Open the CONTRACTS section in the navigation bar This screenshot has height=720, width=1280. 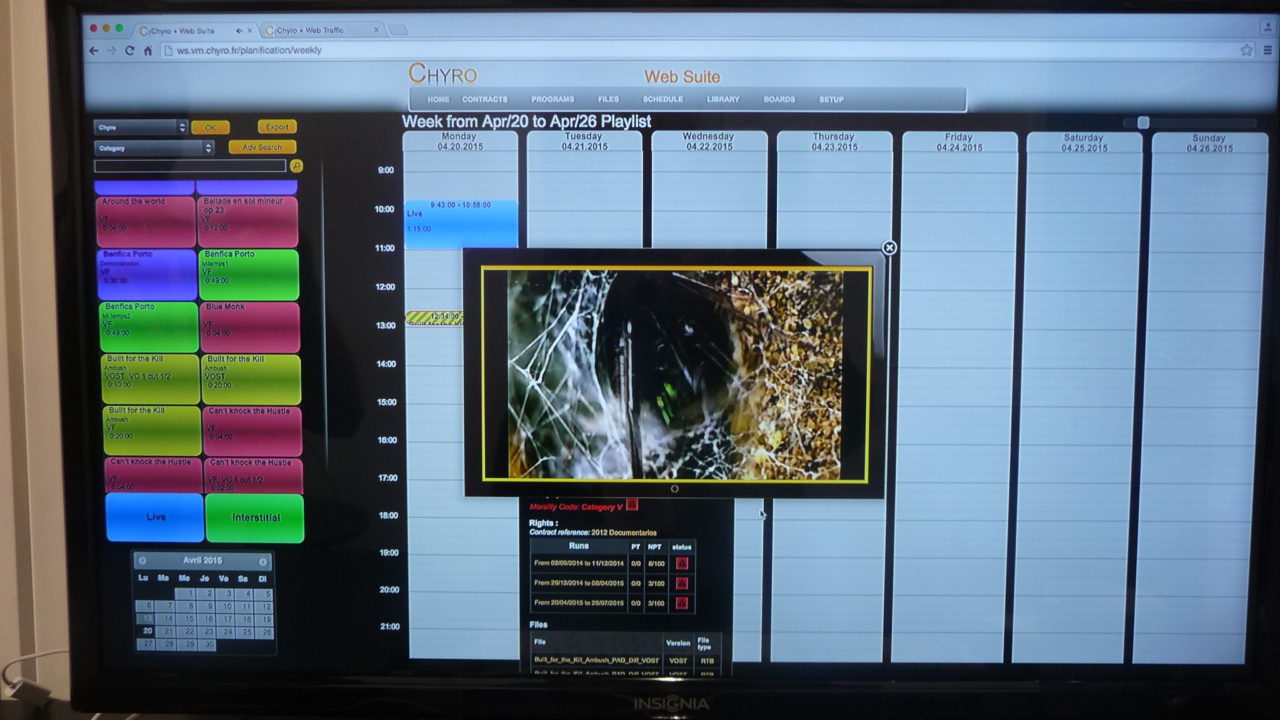[485, 99]
